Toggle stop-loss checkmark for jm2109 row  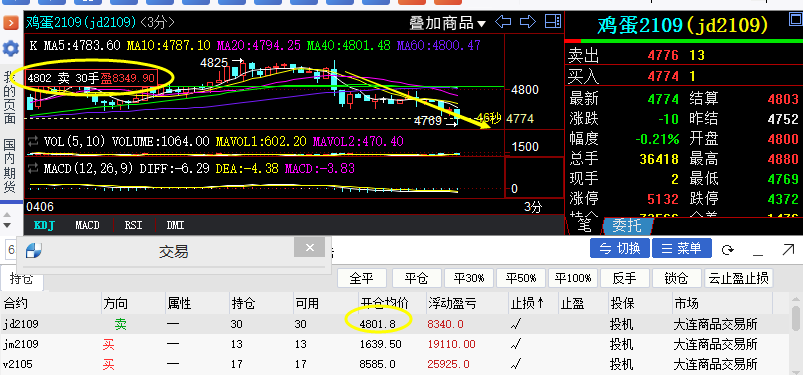click(517, 344)
